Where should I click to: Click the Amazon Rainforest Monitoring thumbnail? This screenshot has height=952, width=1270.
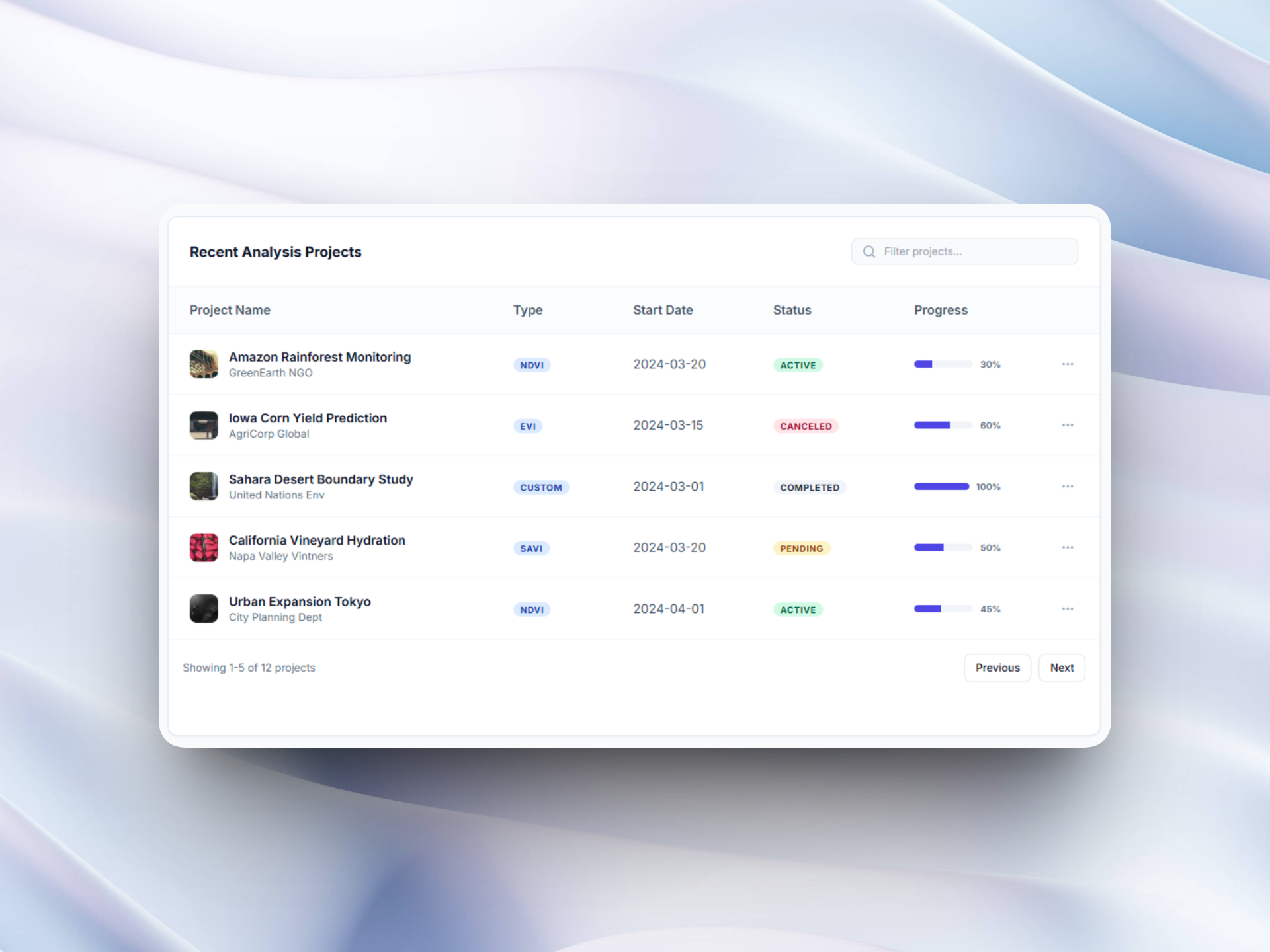tap(204, 364)
